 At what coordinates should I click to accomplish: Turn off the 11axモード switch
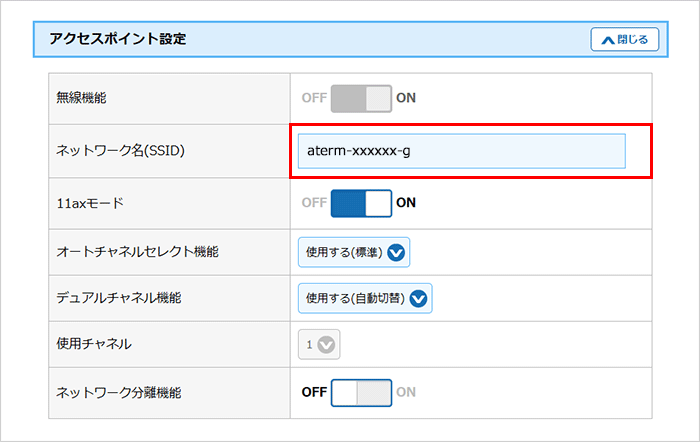click(x=361, y=202)
